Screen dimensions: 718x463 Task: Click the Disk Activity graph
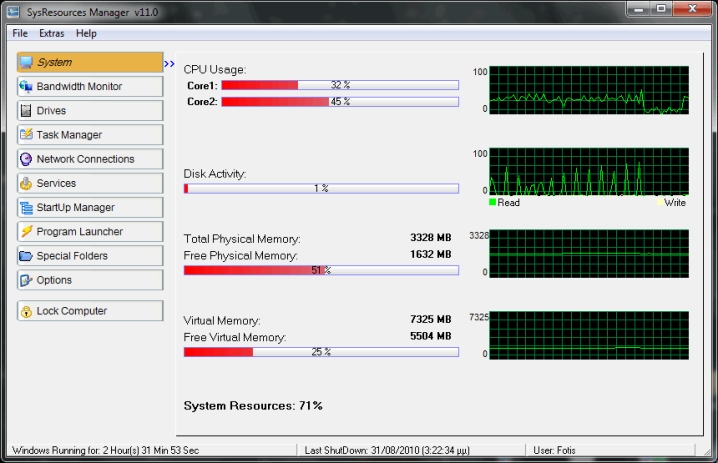point(589,172)
